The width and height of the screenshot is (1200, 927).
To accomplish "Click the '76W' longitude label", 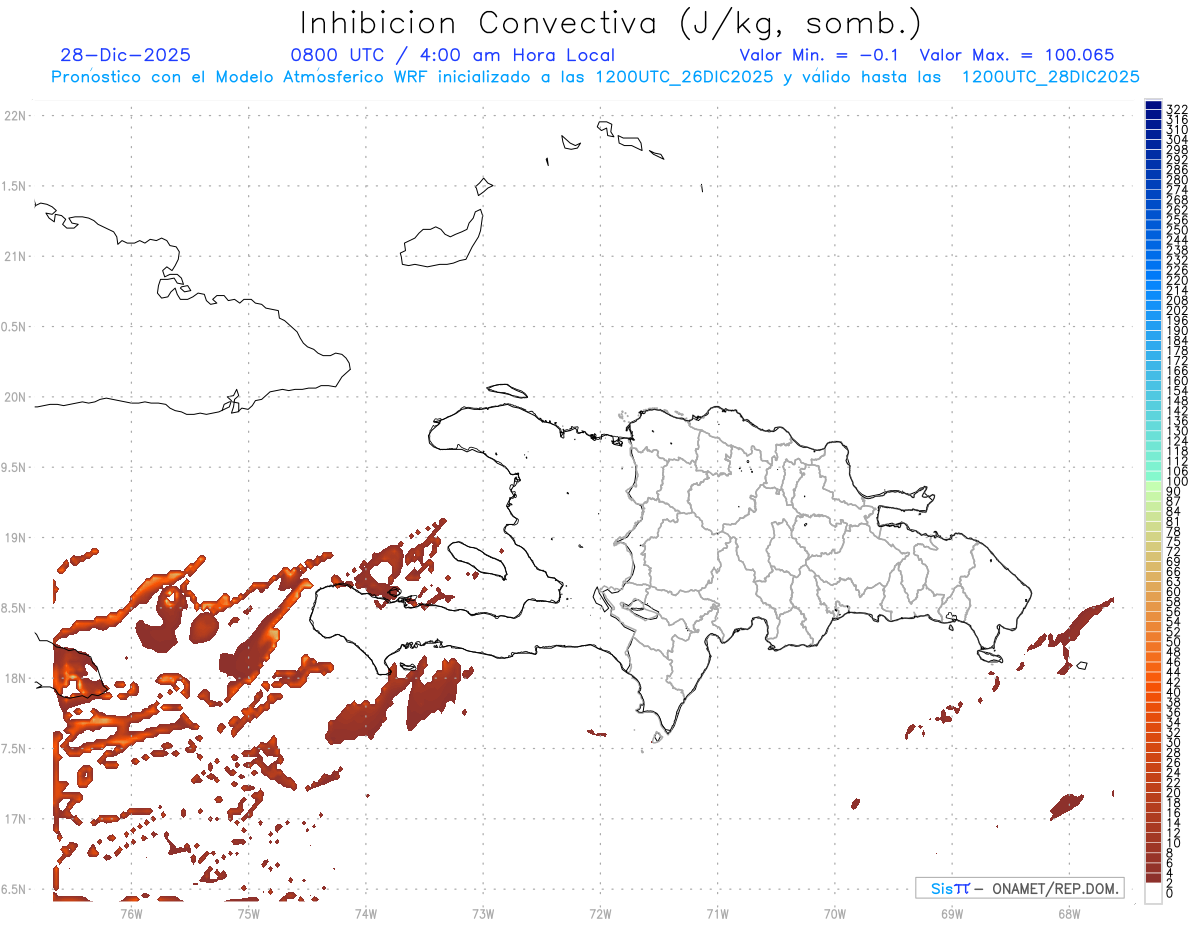I will (x=131, y=913).
